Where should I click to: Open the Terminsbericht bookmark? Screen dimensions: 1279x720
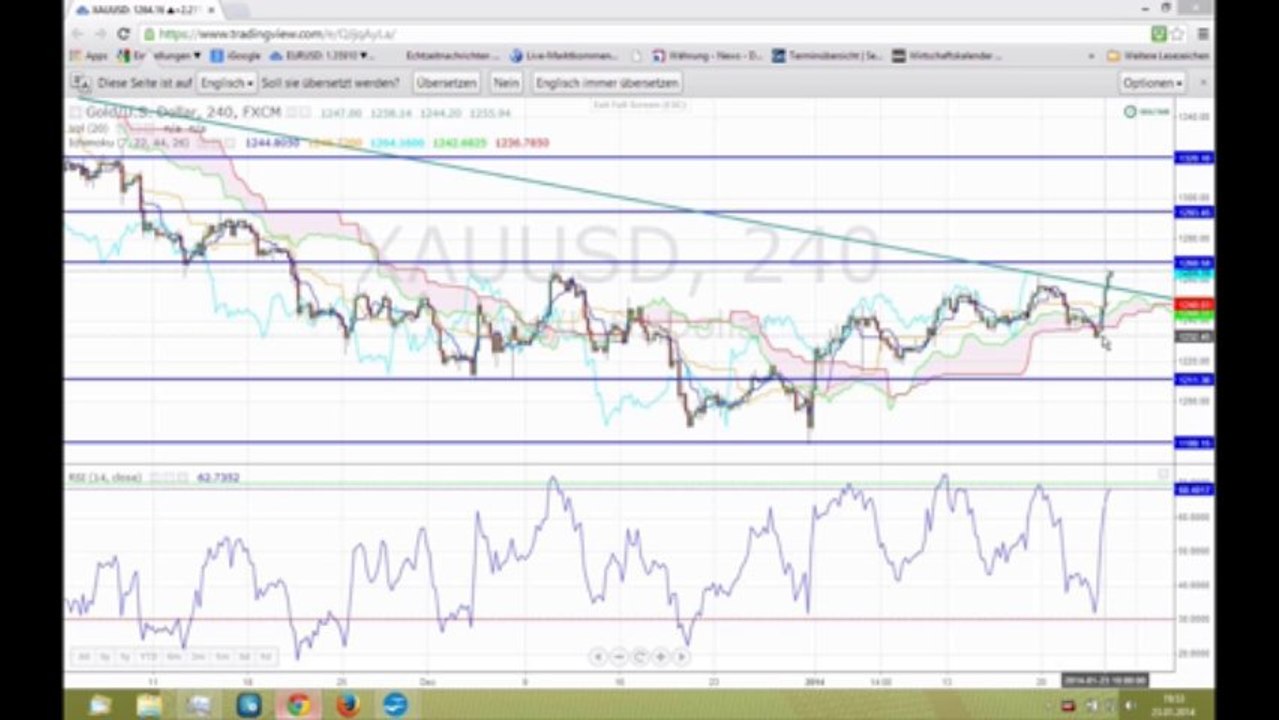point(827,56)
